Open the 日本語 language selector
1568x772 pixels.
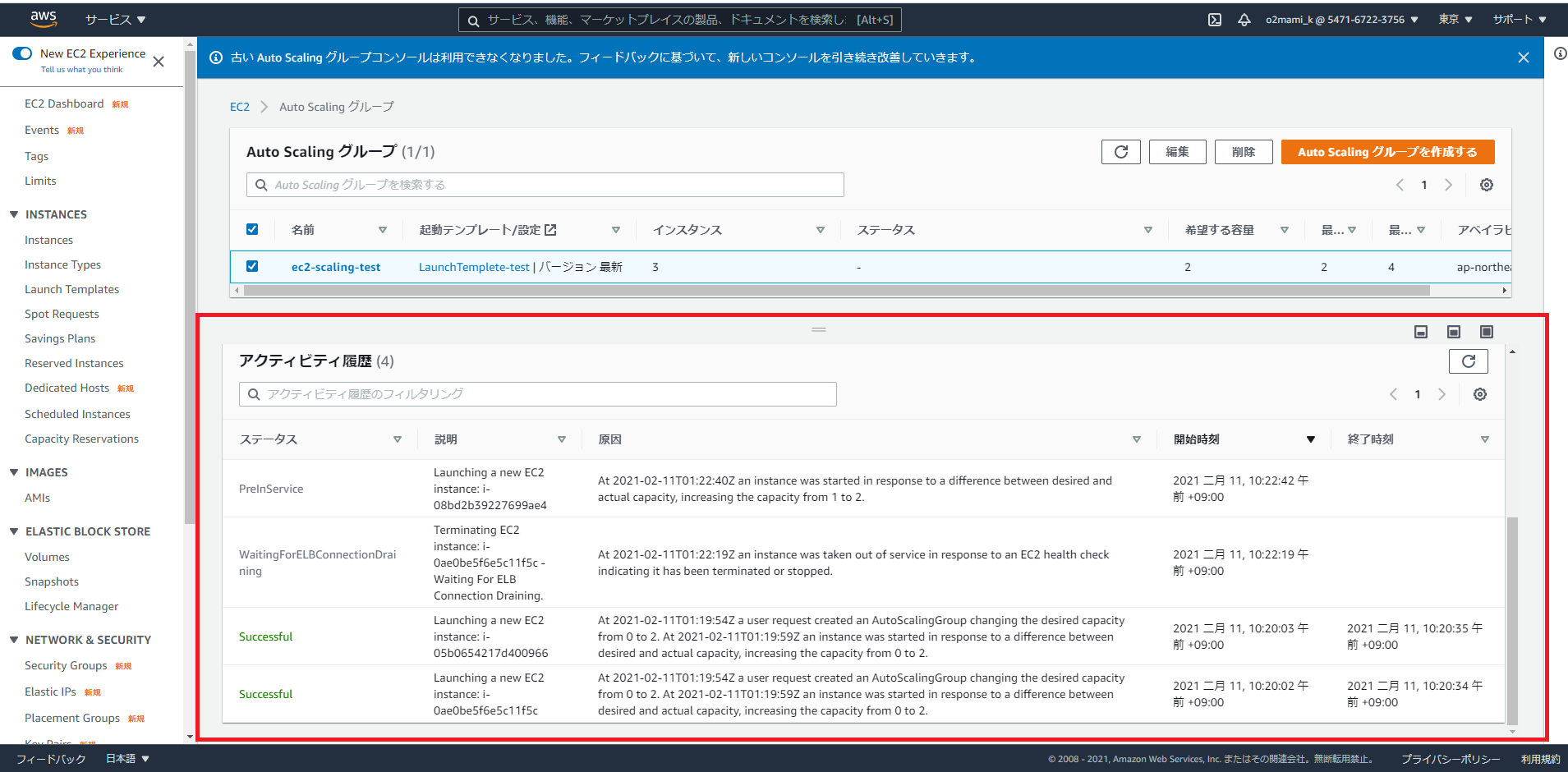click(x=127, y=759)
